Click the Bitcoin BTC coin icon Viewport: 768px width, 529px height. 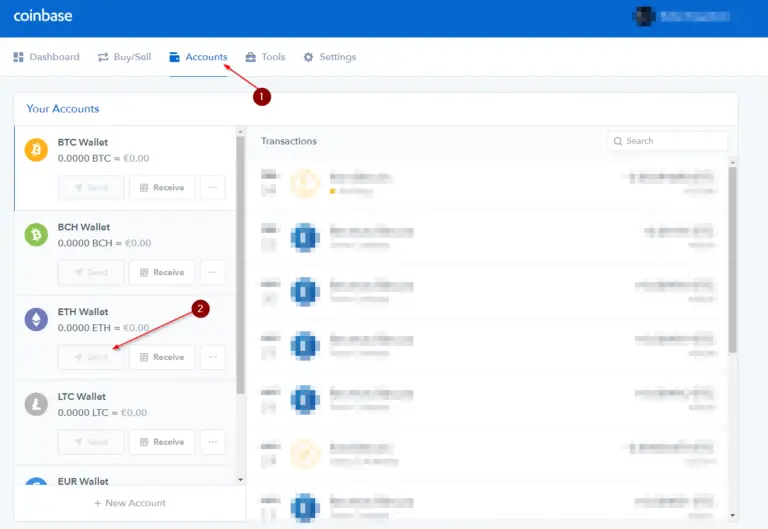click(x=36, y=150)
